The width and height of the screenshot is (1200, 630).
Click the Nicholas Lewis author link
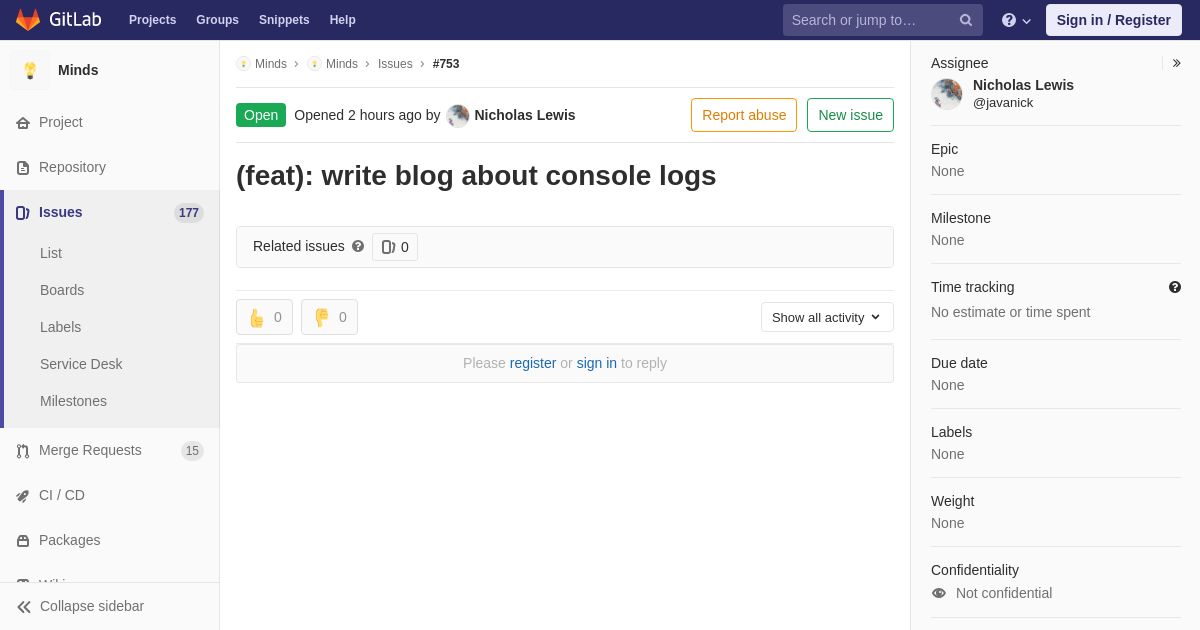525,115
